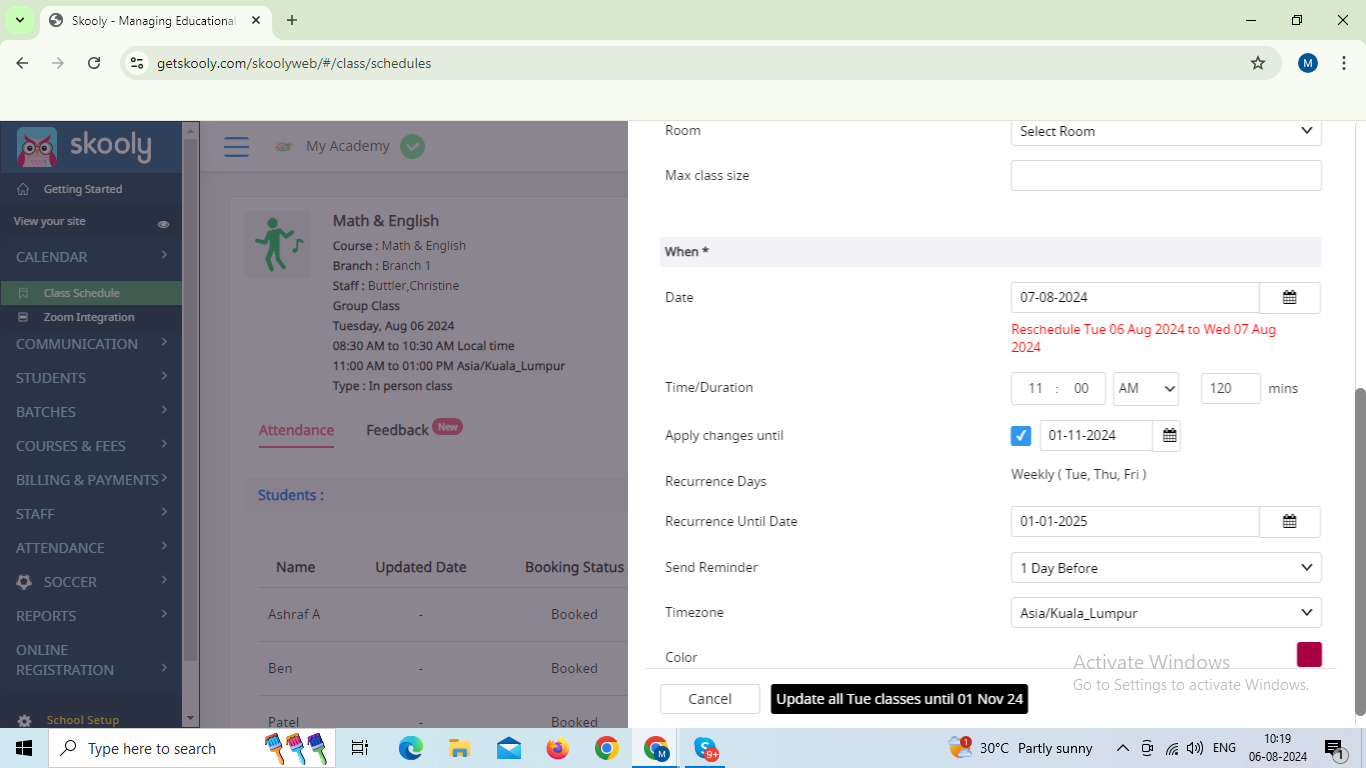1366x768 pixels.
Task: Open the notifications center icon
Action: pos(1333,748)
